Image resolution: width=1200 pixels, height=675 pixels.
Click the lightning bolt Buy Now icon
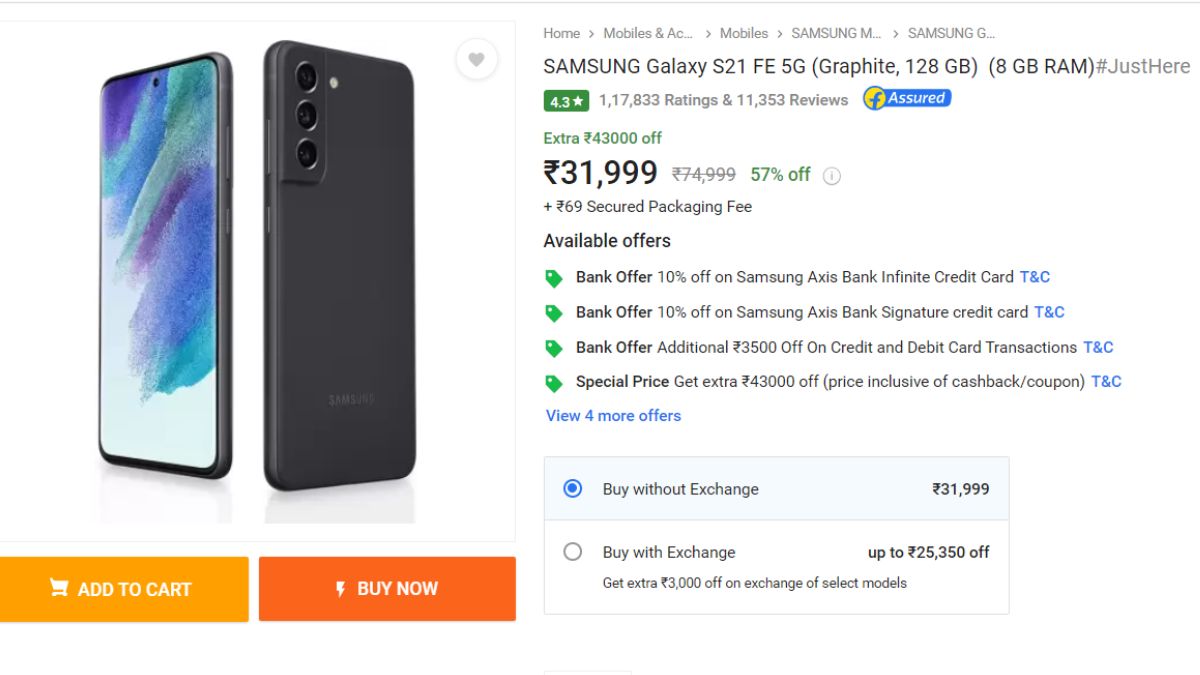340,589
